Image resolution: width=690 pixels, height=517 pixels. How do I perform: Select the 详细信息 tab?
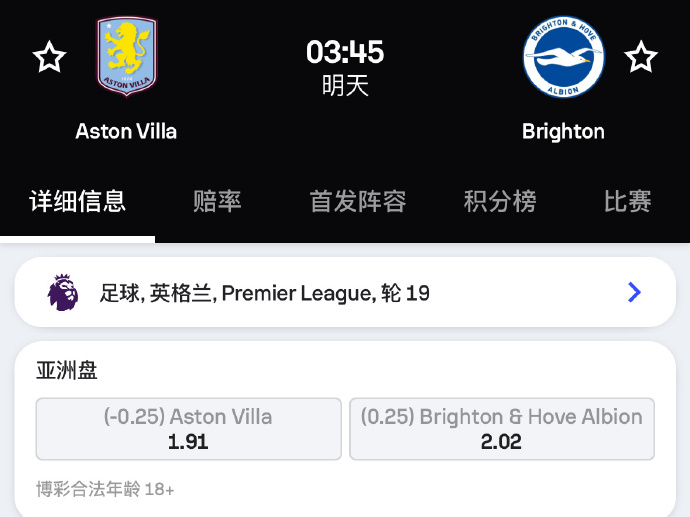(x=77, y=202)
